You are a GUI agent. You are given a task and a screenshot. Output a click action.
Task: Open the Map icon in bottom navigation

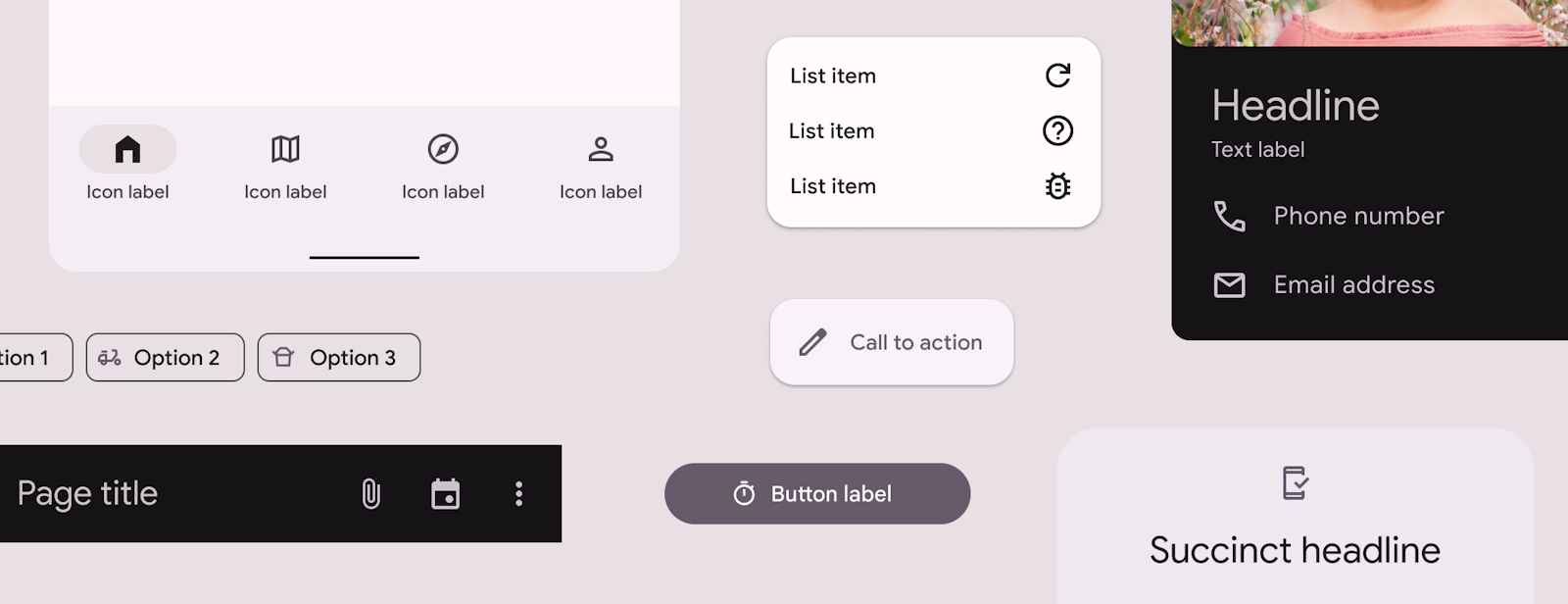pyautogui.click(x=284, y=149)
